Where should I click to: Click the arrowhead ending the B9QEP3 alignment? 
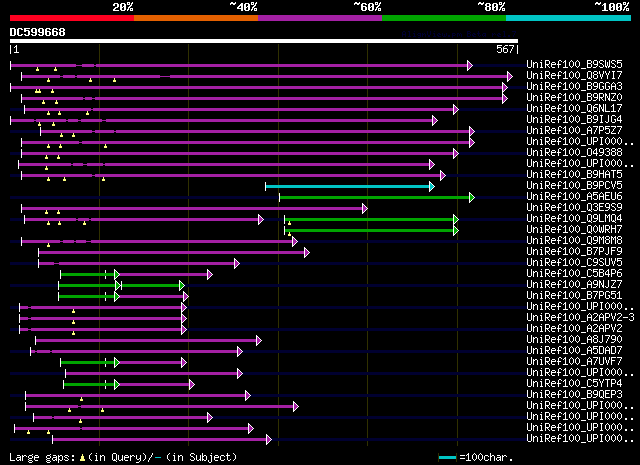tap(248, 396)
